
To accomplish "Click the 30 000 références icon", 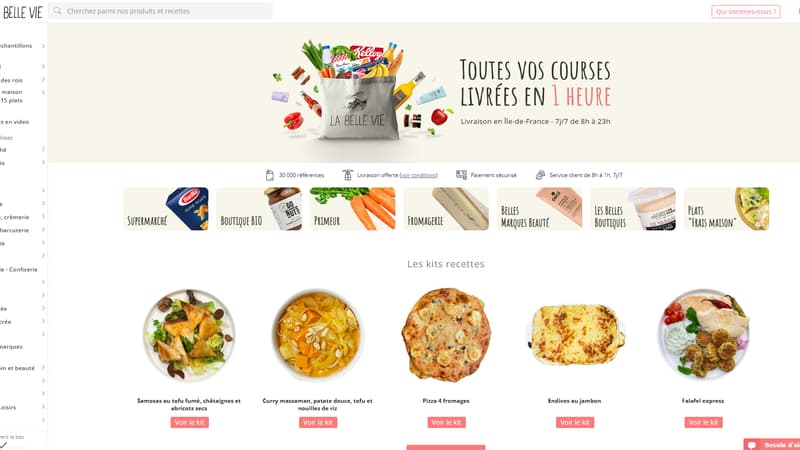I will tap(270, 175).
